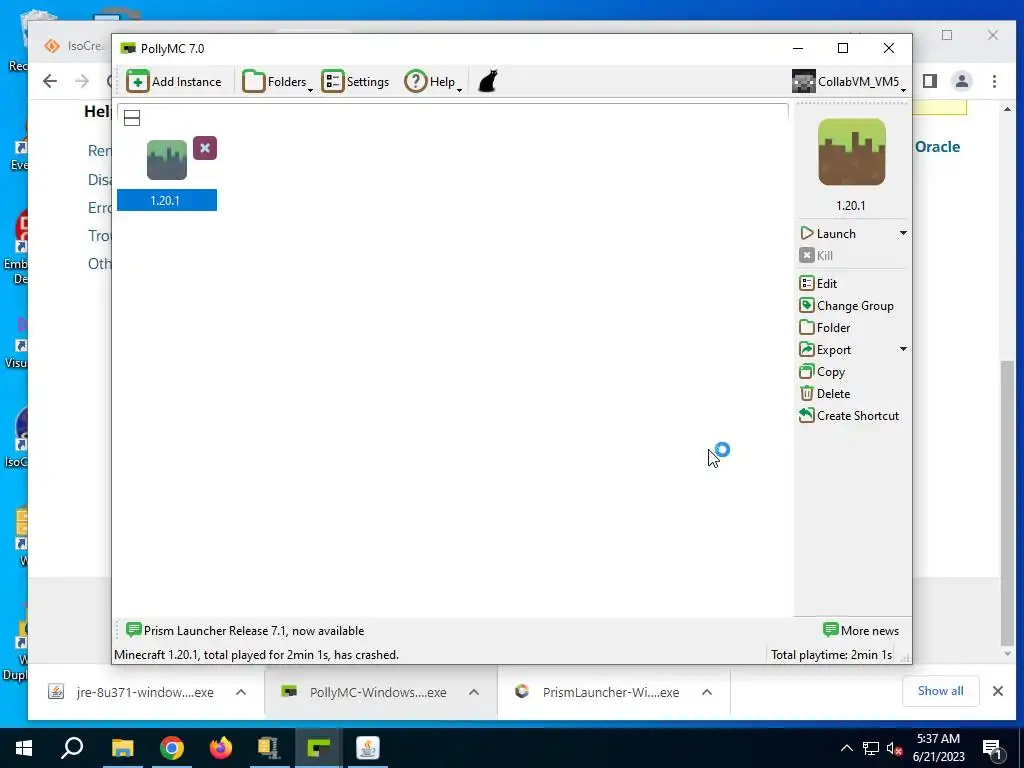Open the Windows Start menu

click(x=24, y=748)
